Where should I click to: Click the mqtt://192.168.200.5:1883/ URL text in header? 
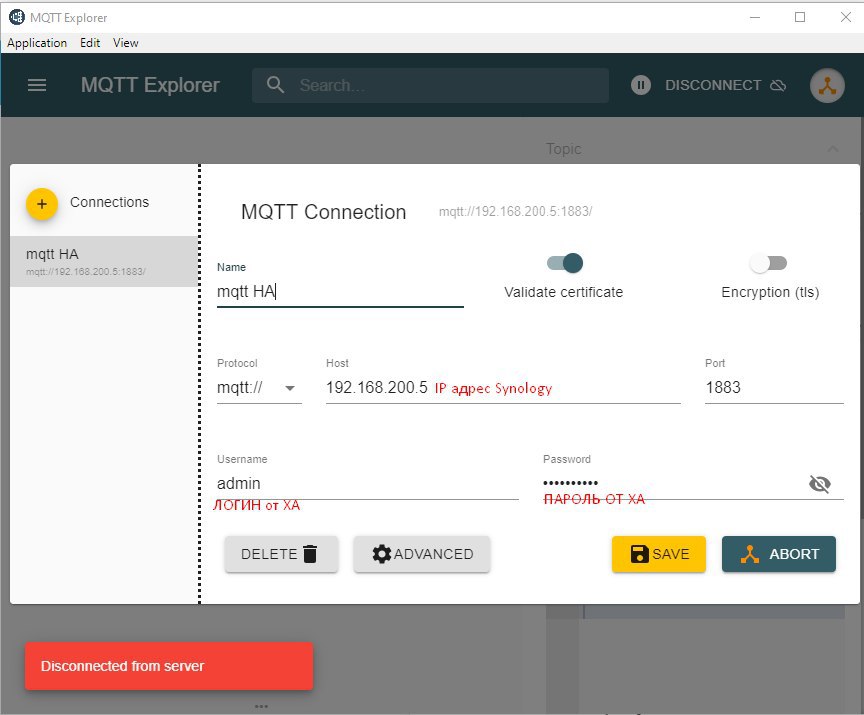pyautogui.click(x=515, y=212)
